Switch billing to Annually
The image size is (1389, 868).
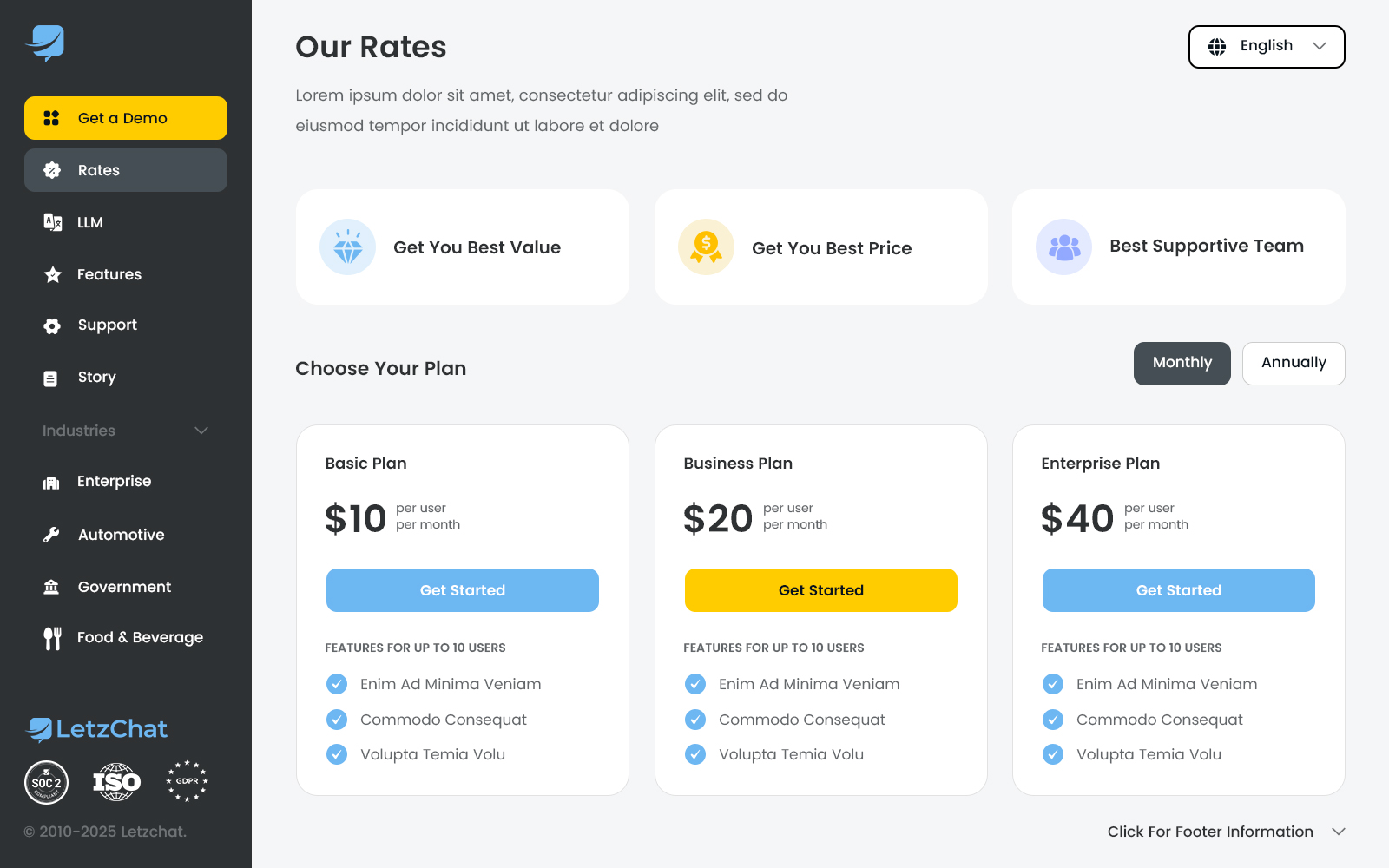coord(1293,363)
